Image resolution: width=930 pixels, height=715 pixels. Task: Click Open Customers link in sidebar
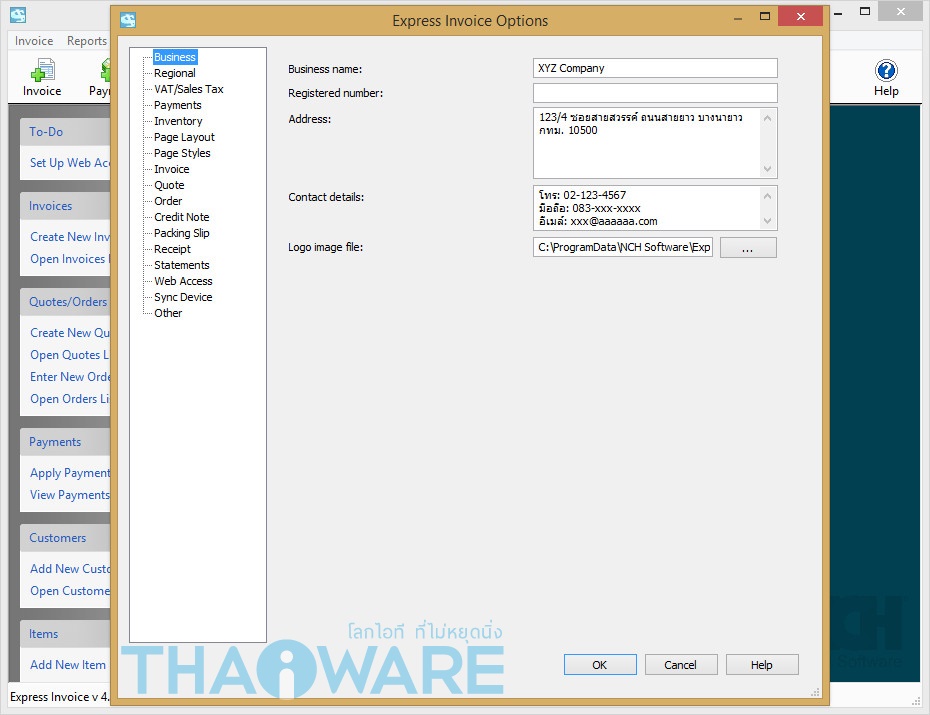pyautogui.click(x=70, y=590)
